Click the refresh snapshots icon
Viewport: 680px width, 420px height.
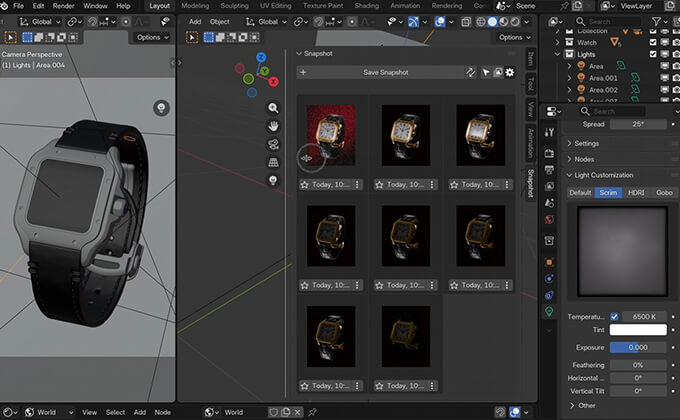click(471, 73)
